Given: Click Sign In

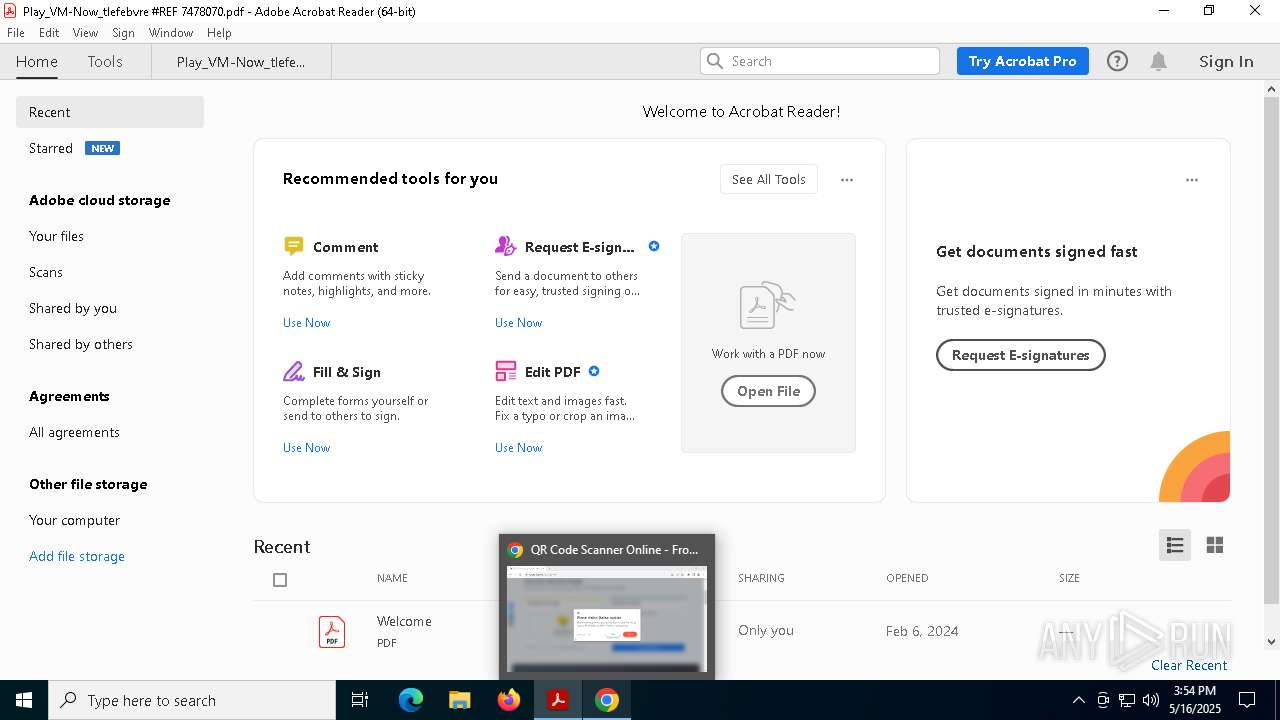Looking at the screenshot, I should 1226,61.
